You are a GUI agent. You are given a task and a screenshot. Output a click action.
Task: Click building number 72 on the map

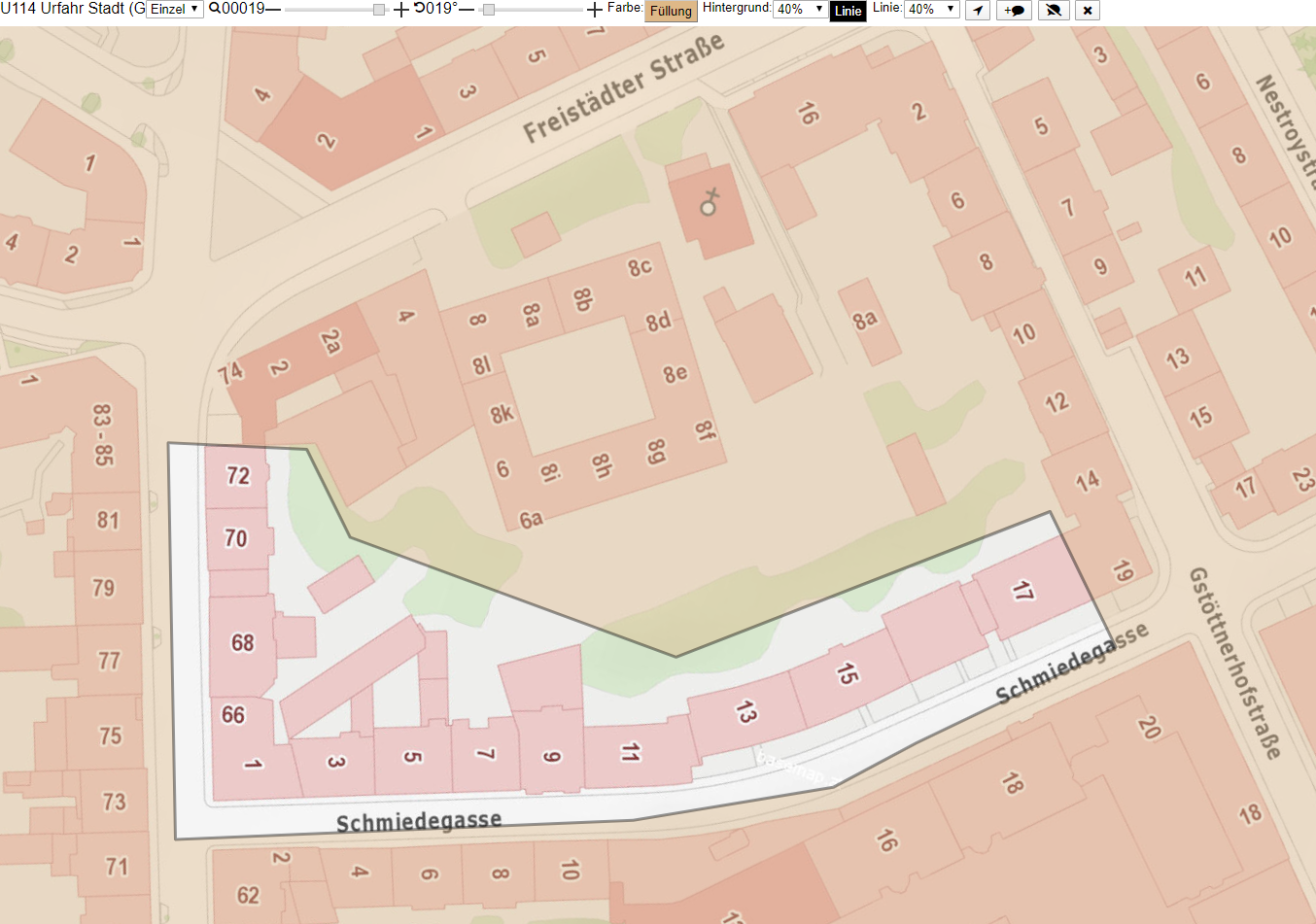(x=238, y=475)
